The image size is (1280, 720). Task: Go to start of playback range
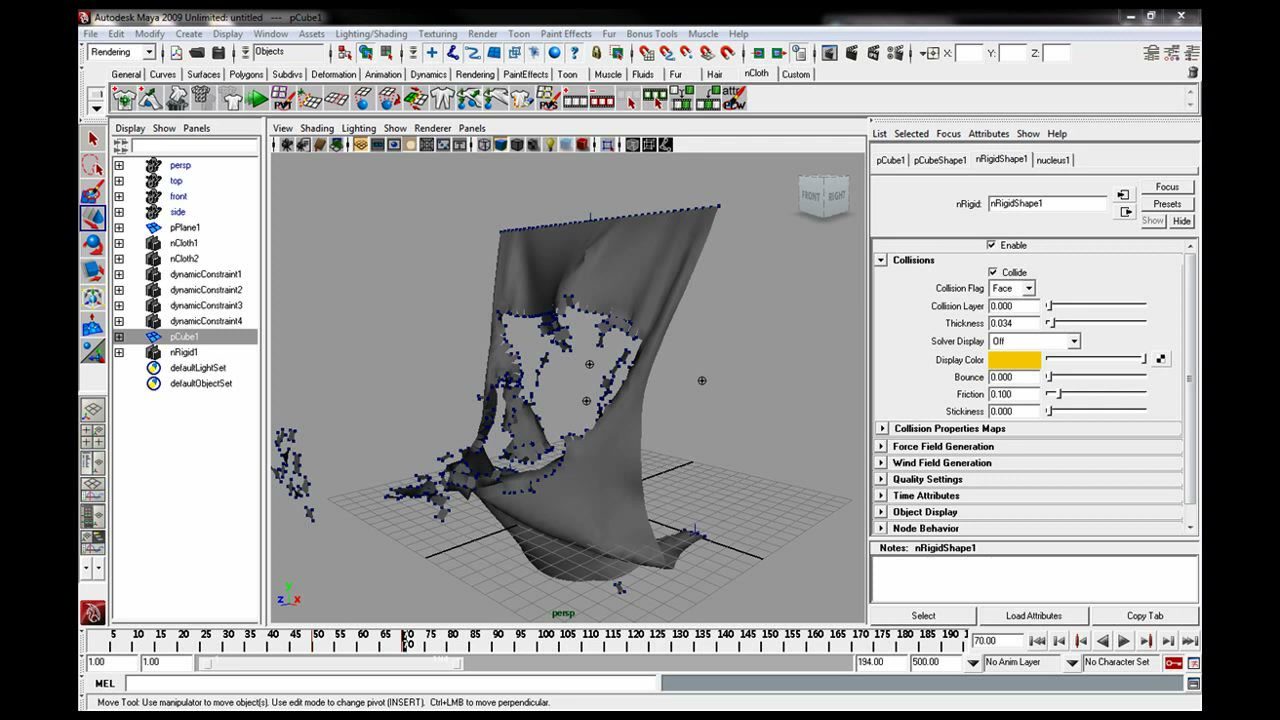tap(1037, 641)
